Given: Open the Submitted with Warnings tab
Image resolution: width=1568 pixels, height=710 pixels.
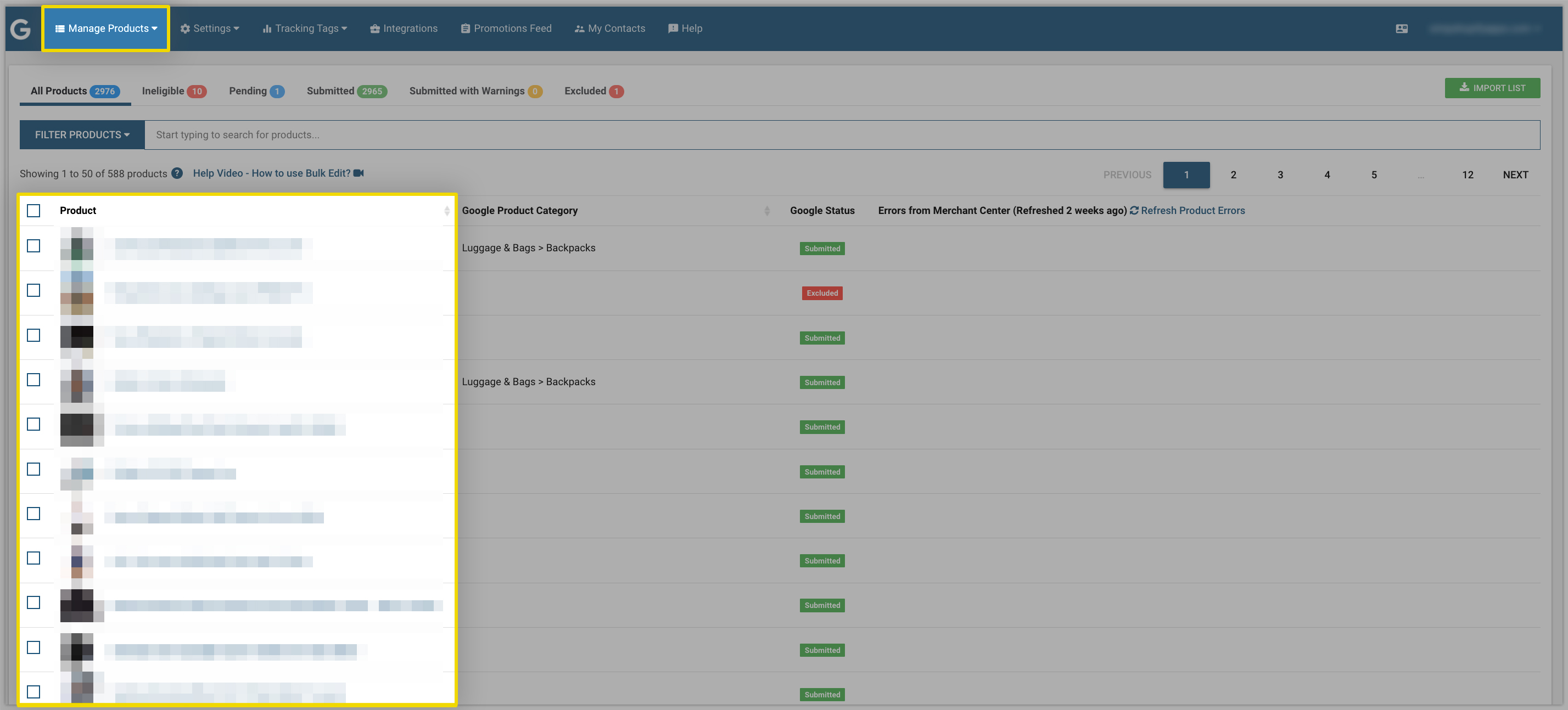Looking at the screenshot, I should 475,91.
